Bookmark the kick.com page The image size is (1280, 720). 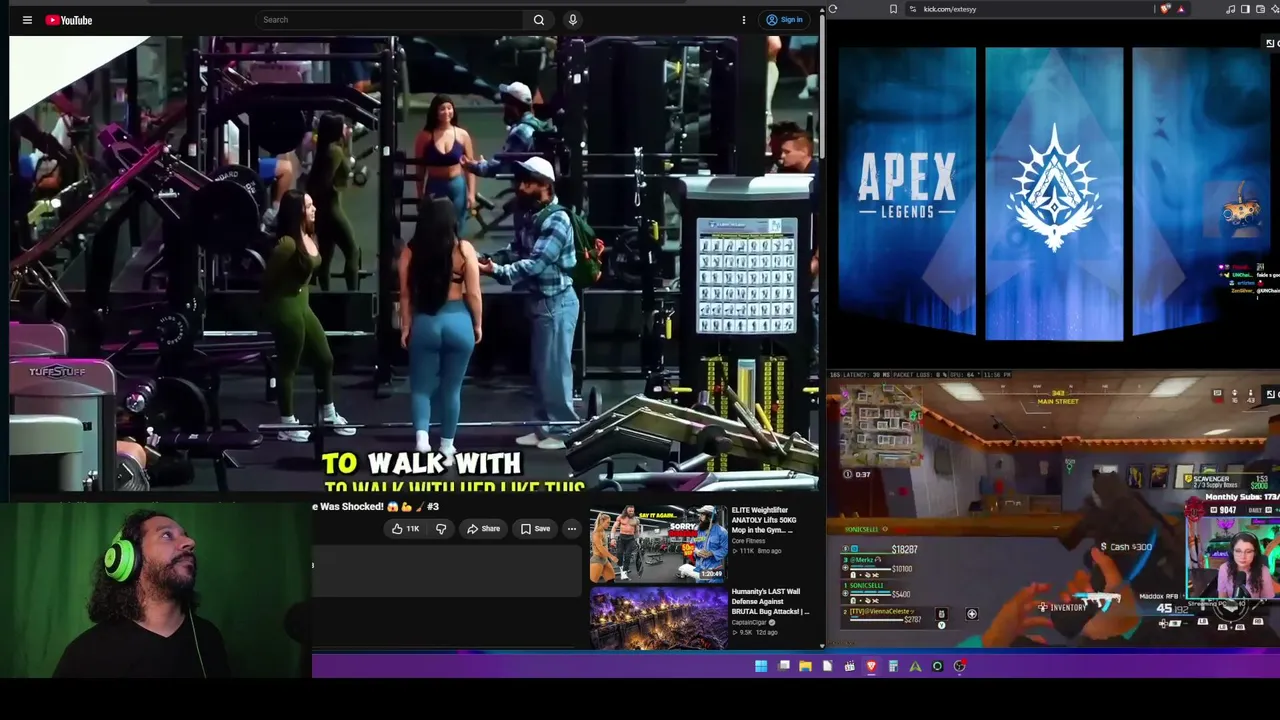(893, 9)
